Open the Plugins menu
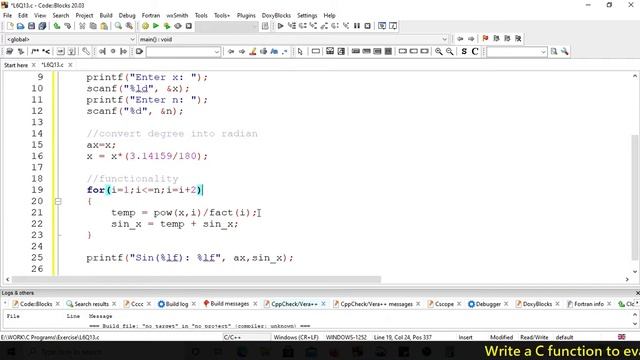This screenshot has width=640, height=360. tap(246, 16)
